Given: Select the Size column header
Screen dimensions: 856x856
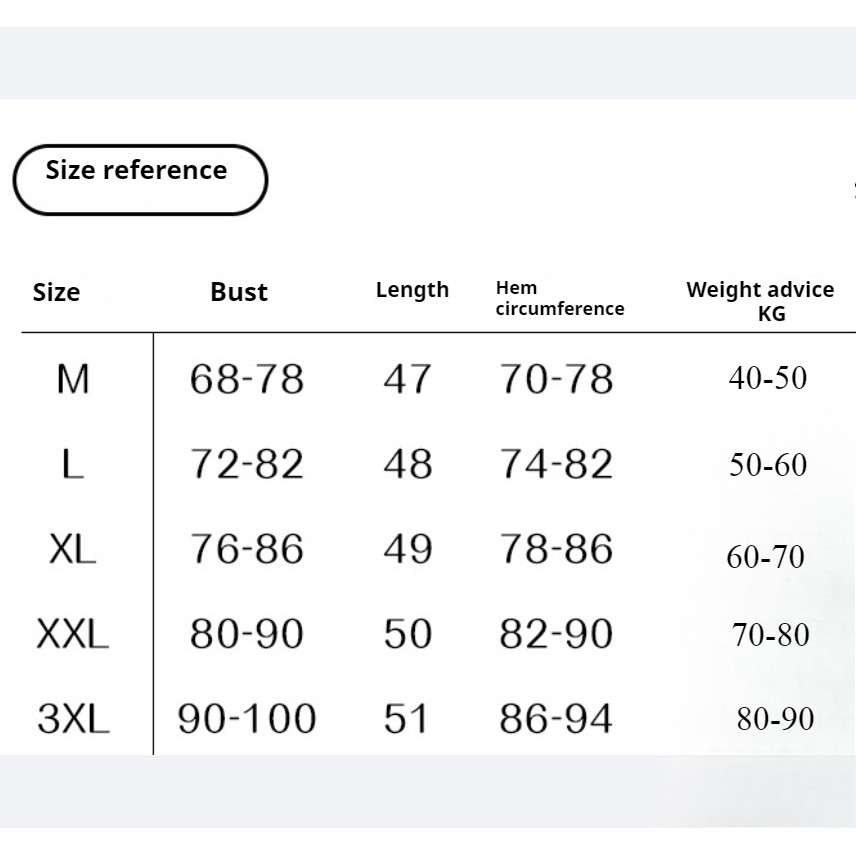Looking at the screenshot, I should 56,292.
